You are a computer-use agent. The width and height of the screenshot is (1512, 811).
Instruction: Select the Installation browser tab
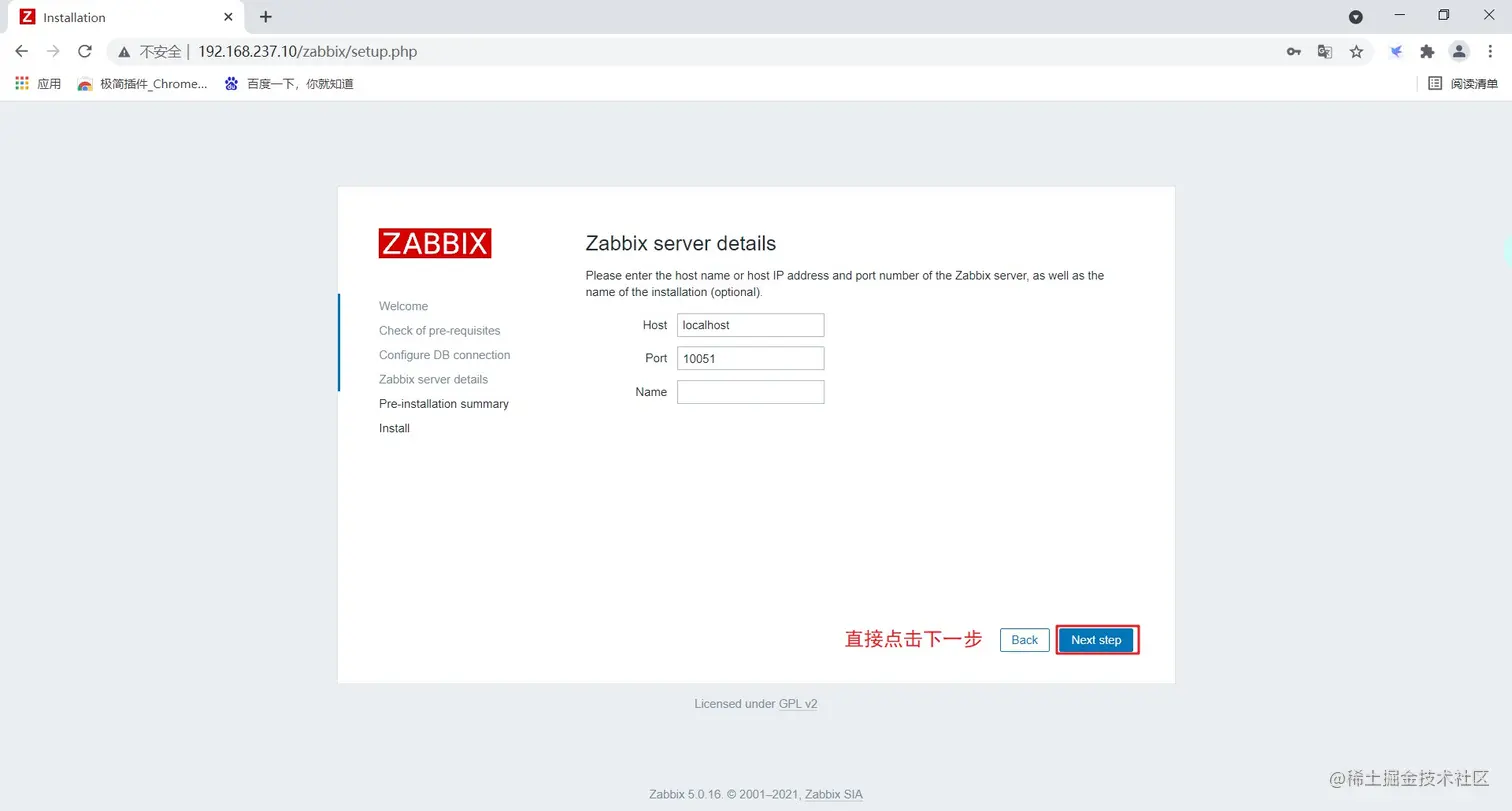[x=125, y=17]
